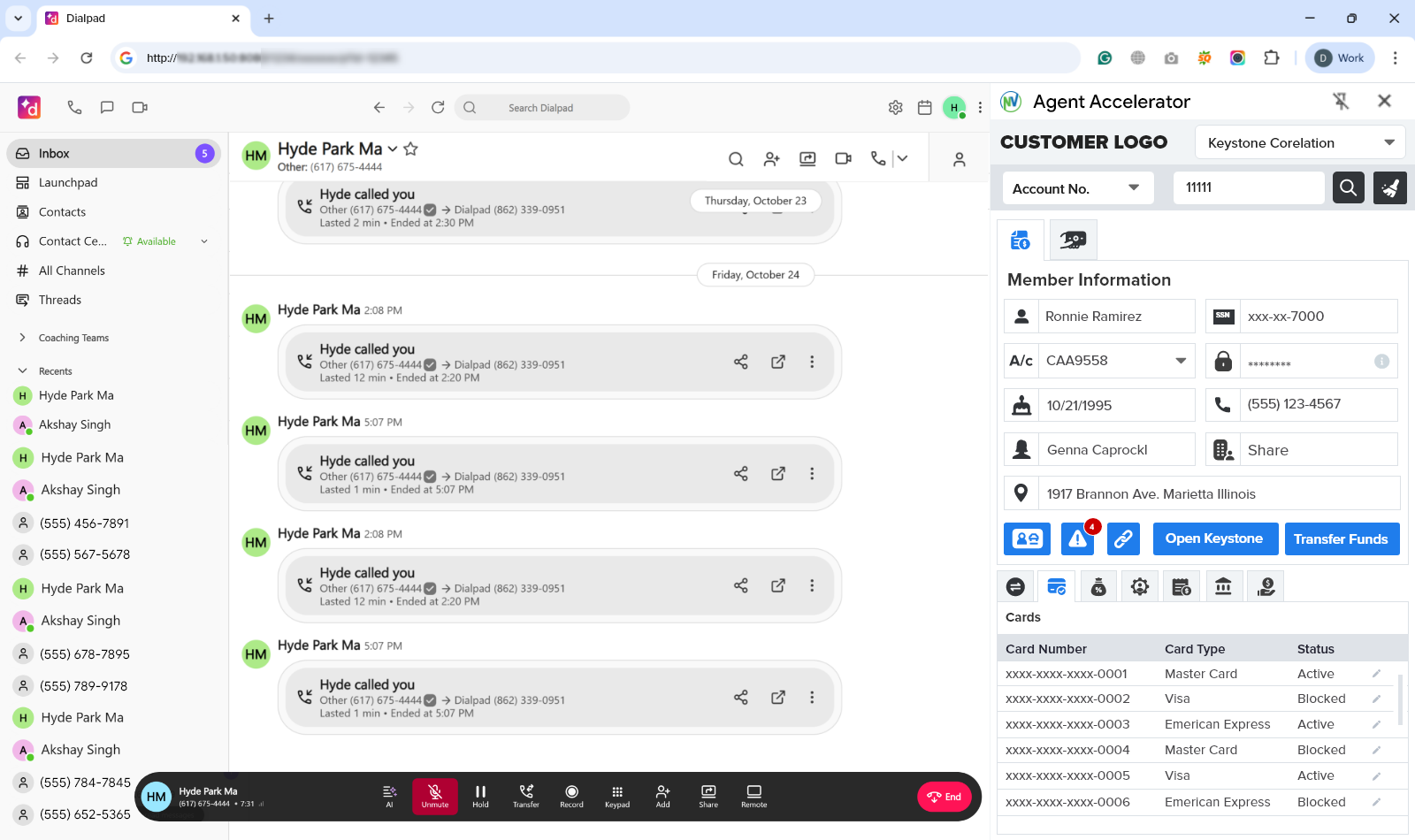Image resolution: width=1415 pixels, height=840 pixels.
Task: Show password info icon next to masked field
Action: pyautogui.click(x=1381, y=361)
